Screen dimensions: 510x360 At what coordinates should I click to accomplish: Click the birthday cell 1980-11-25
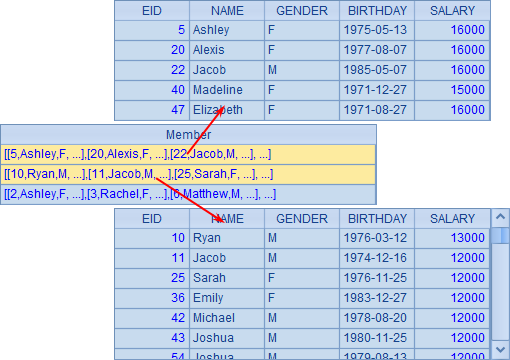(x=377, y=338)
